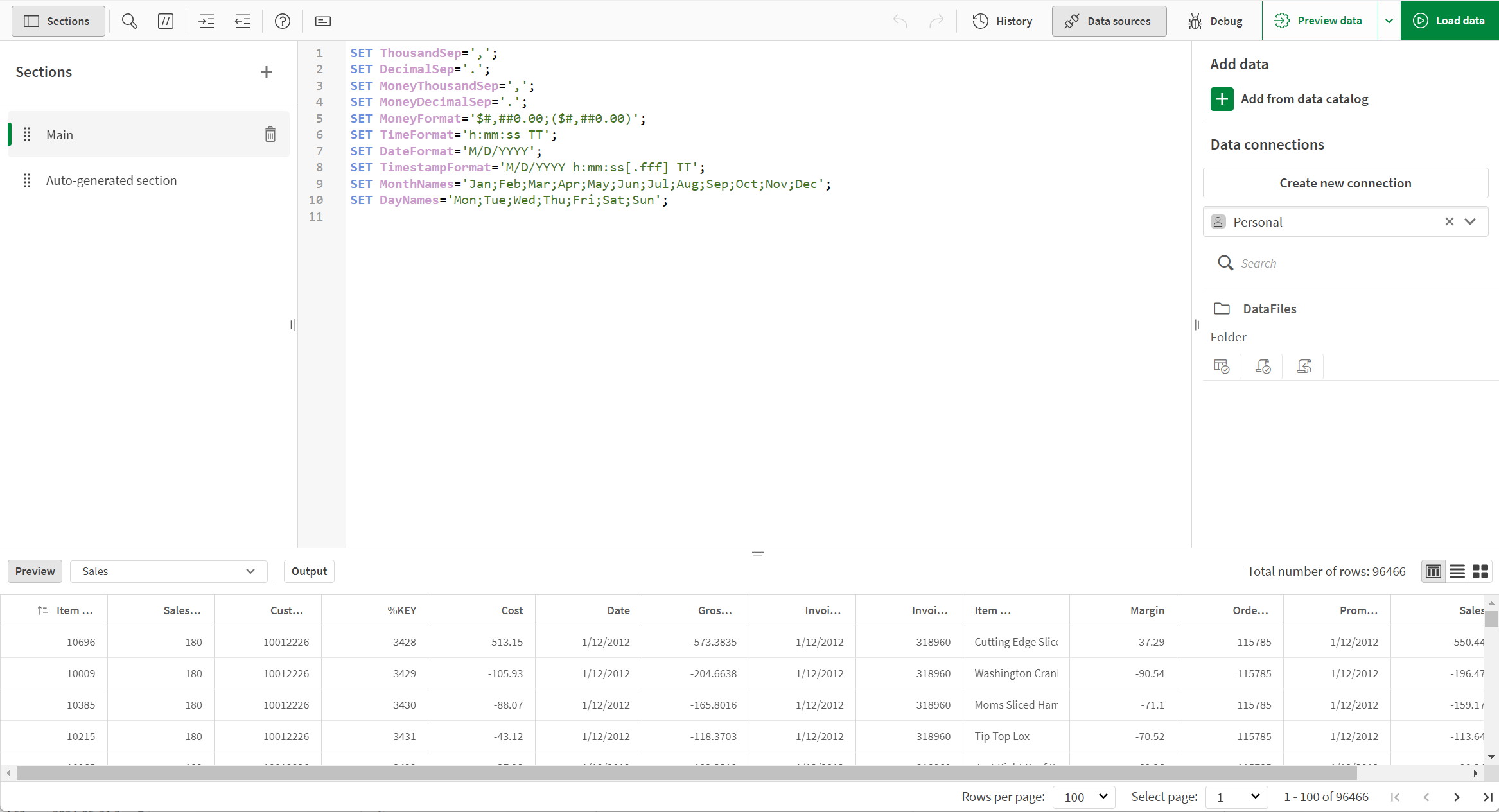The height and width of the screenshot is (812, 1499).
Task: Switch to the Output tab
Action: pyautogui.click(x=309, y=571)
